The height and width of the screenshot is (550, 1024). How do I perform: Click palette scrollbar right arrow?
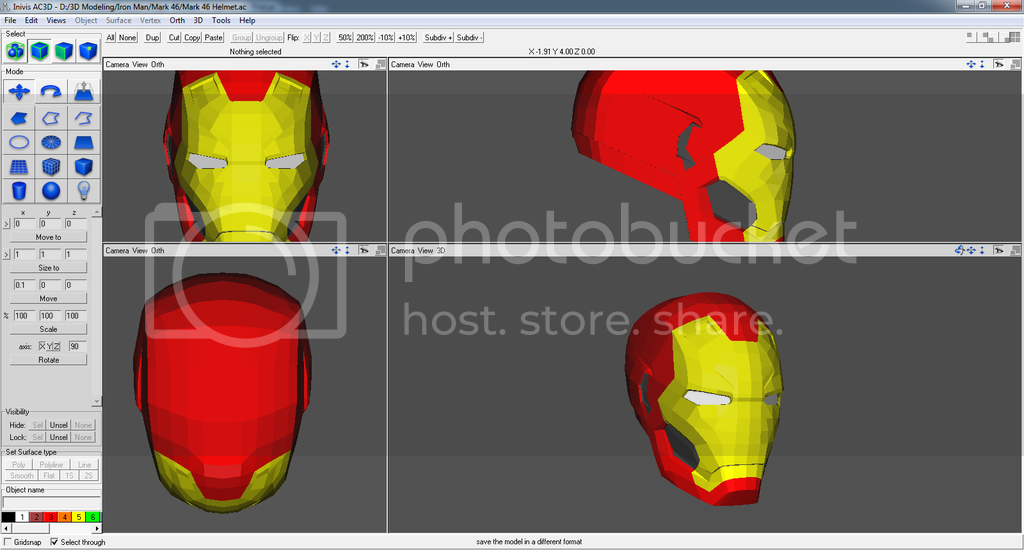(97, 528)
